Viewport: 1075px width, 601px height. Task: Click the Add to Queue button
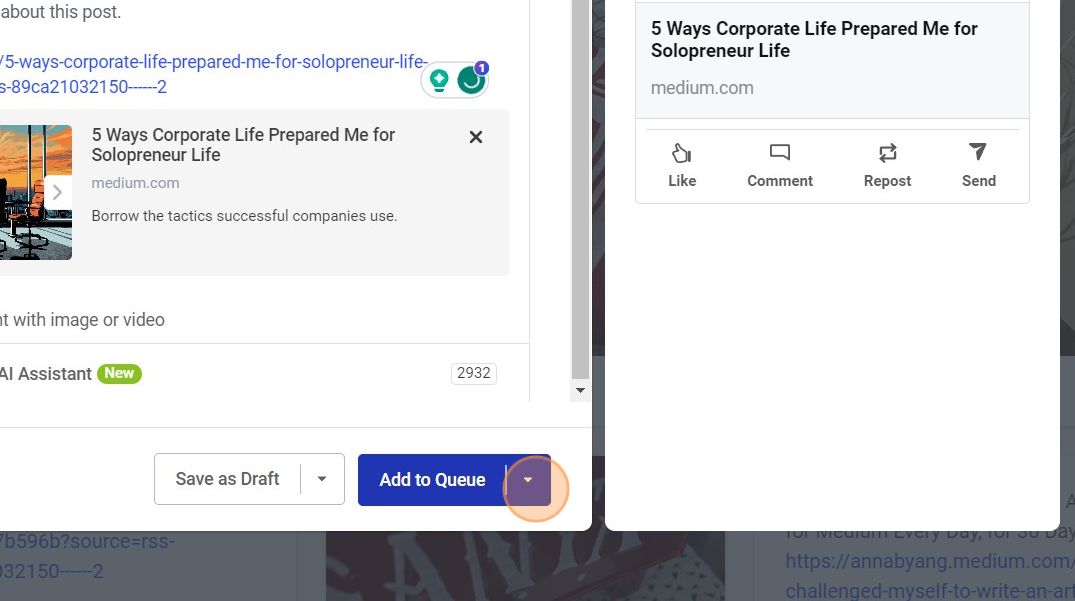432,479
